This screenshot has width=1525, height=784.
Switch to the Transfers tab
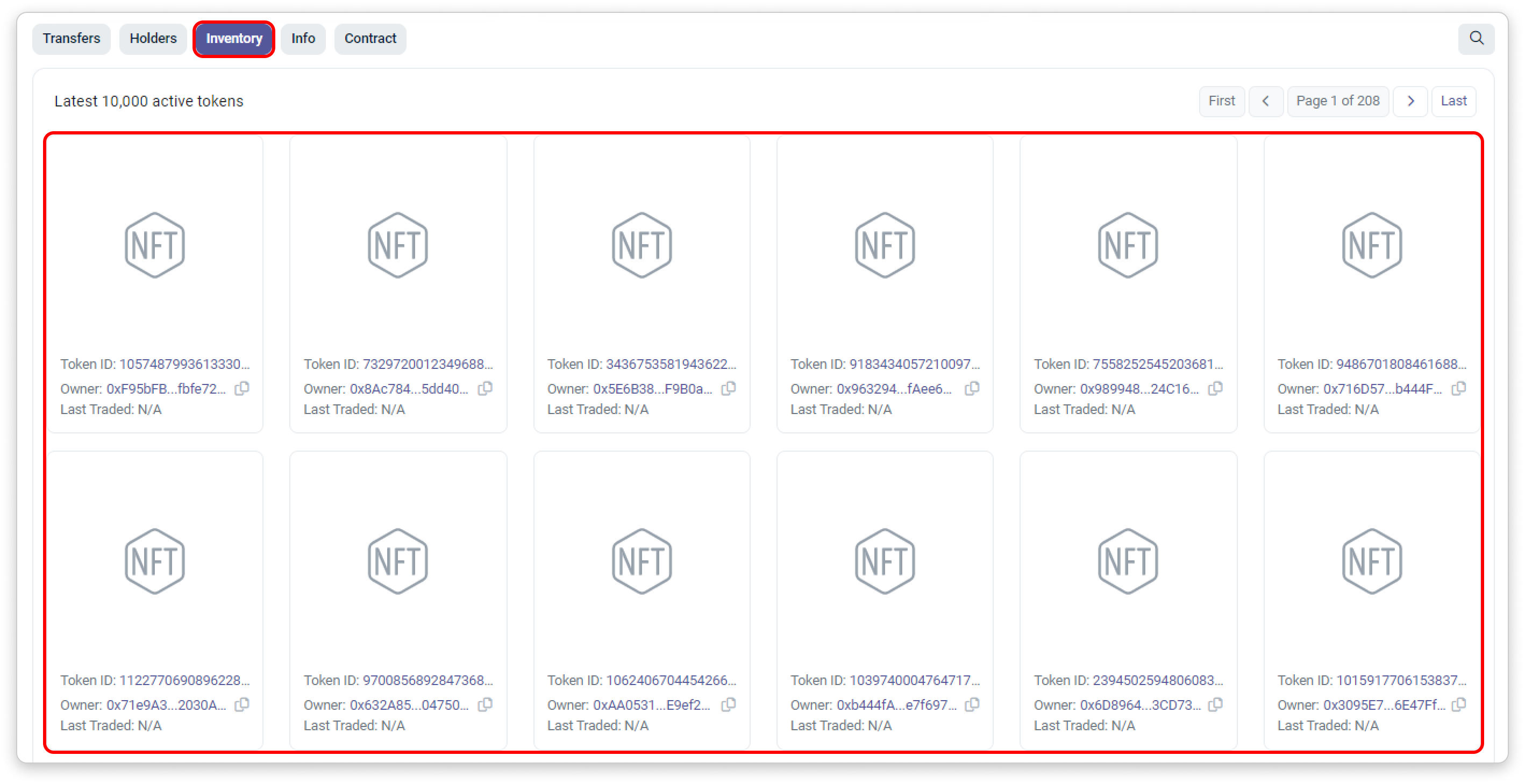click(x=72, y=39)
